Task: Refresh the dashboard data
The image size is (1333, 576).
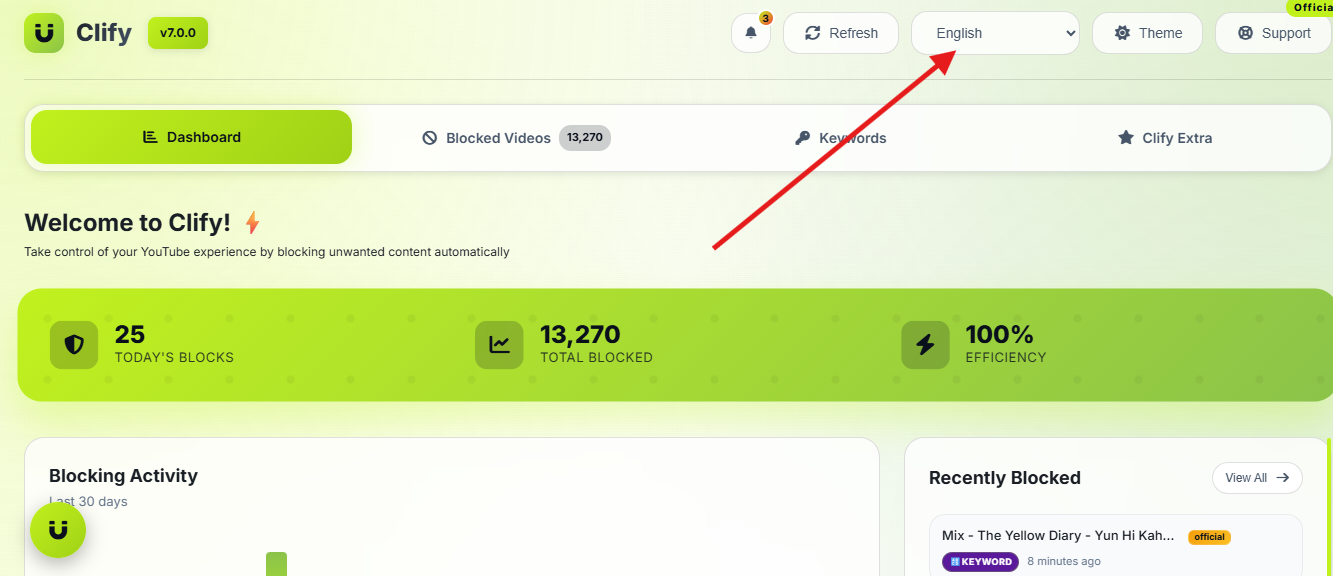Action: (x=841, y=33)
